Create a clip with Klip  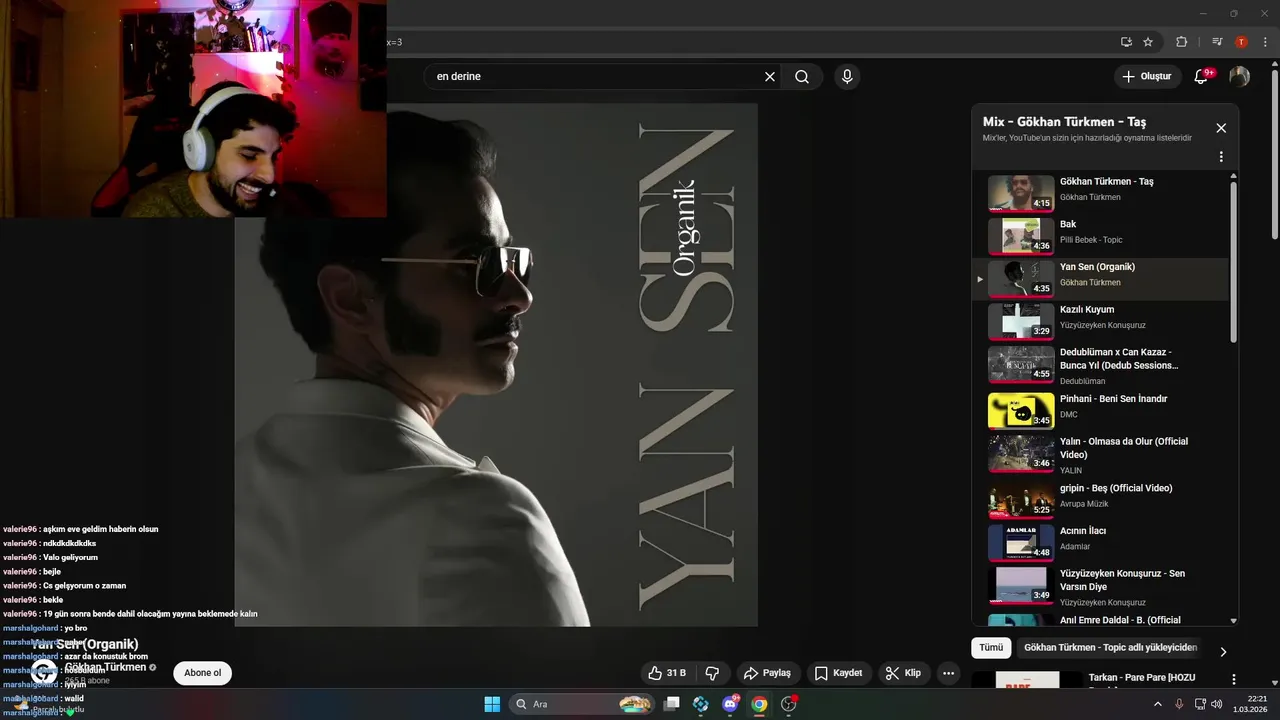(x=904, y=673)
